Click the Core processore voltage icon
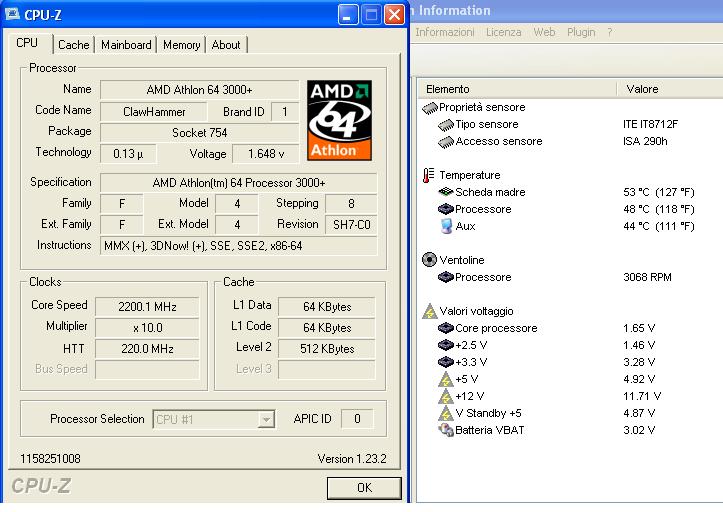This screenshot has width=723, height=512. click(446, 328)
